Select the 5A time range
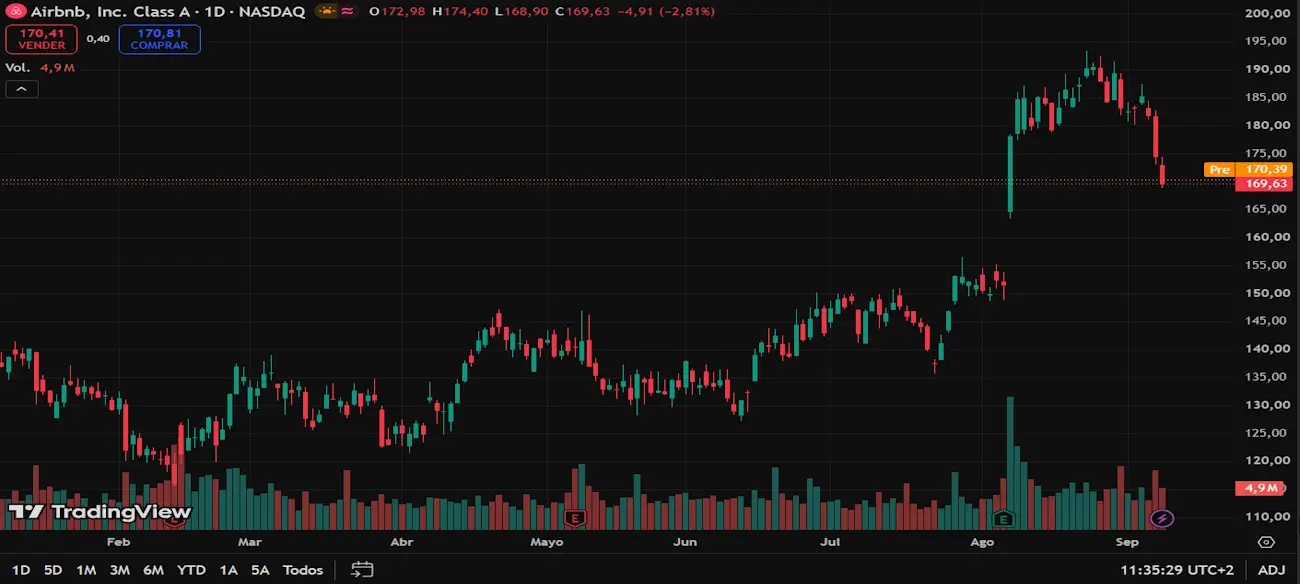This screenshot has height=584, width=1300. pyautogui.click(x=260, y=570)
